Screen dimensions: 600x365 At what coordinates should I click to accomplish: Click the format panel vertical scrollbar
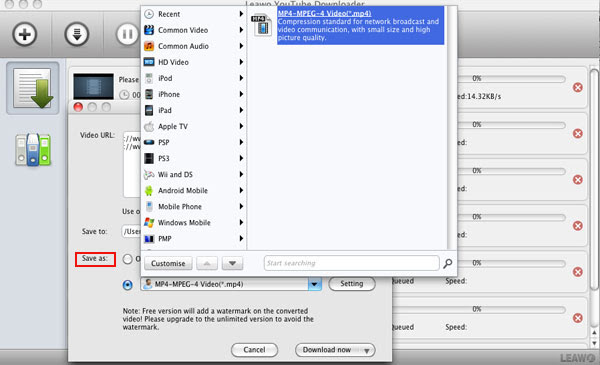pyautogui.click(x=452, y=128)
